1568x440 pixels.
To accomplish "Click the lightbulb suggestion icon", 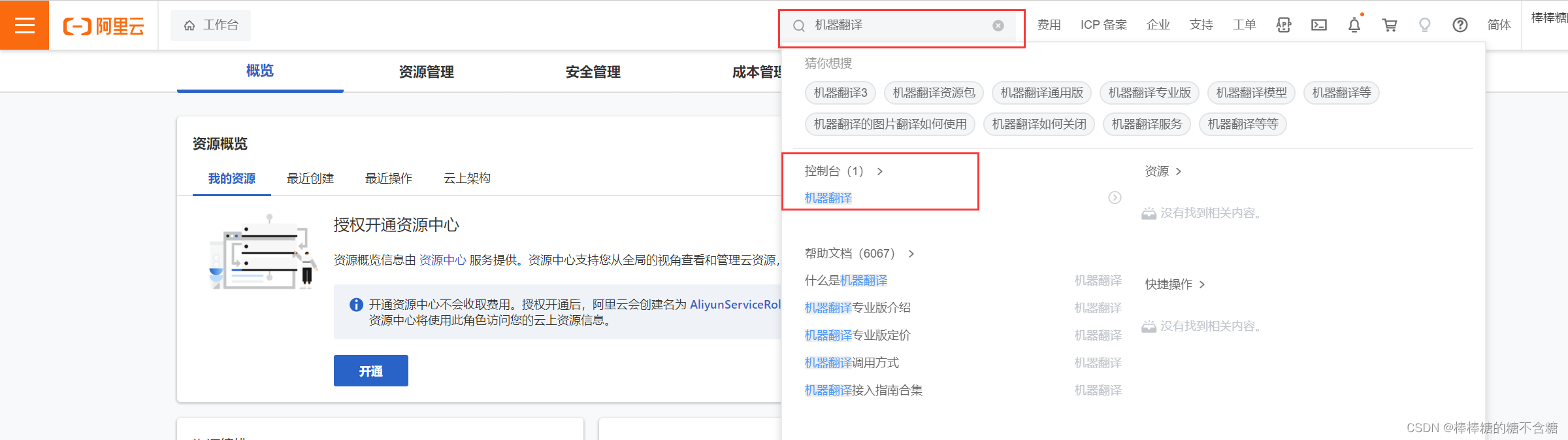I will (x=1425, y=25).
